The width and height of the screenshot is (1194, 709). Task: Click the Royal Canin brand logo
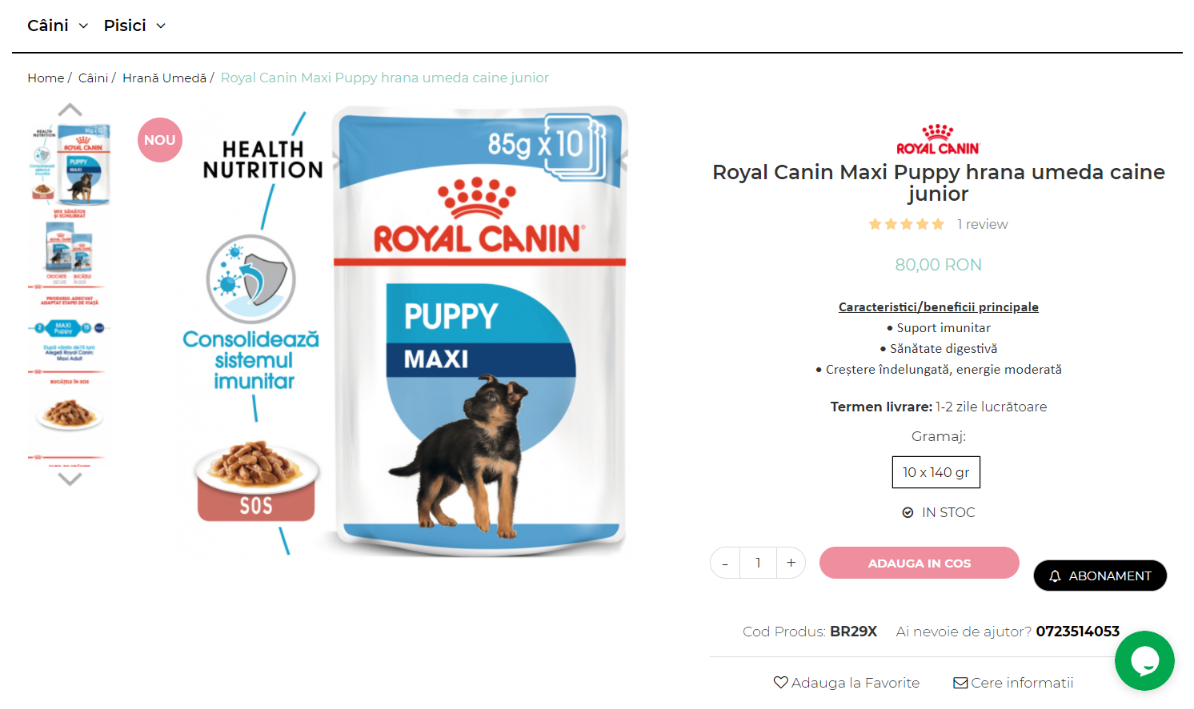pyautogui.click(x=937, y=139)
